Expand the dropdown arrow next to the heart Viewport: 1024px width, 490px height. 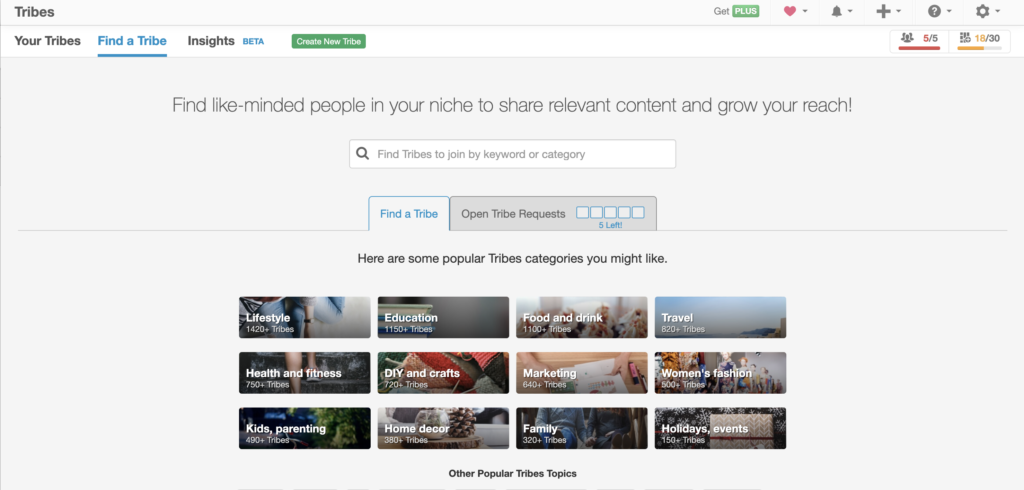[805, 12]
